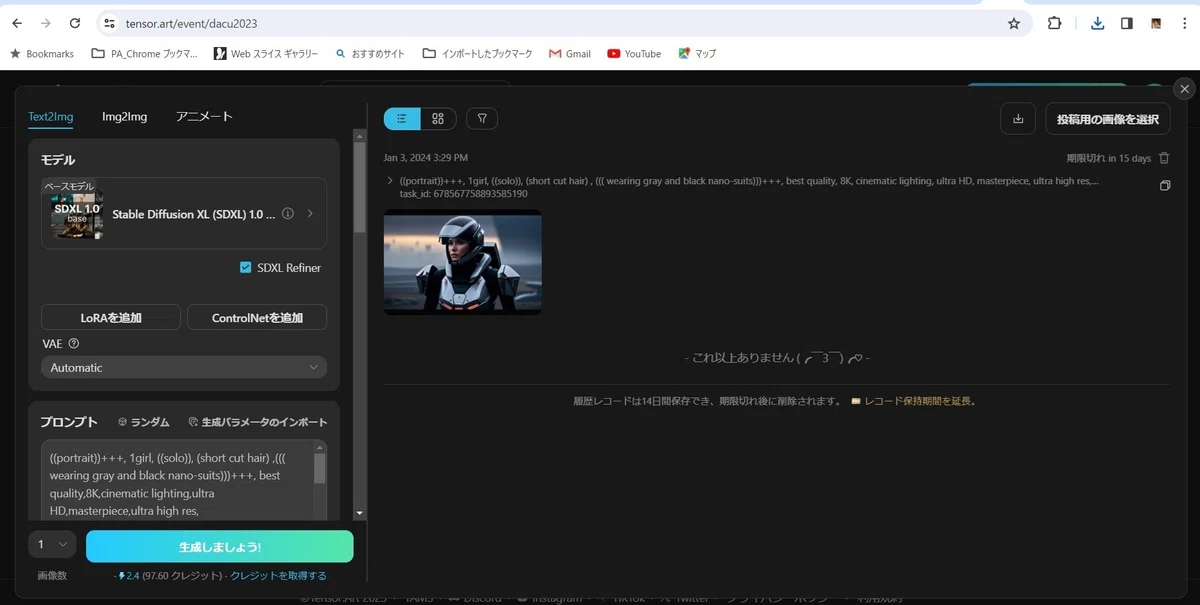The height and width of the screenshot is (605, 1200).
Task: Select Stable Diffusion XL model card
Action: pyautogui.click(x=184, y=213)
